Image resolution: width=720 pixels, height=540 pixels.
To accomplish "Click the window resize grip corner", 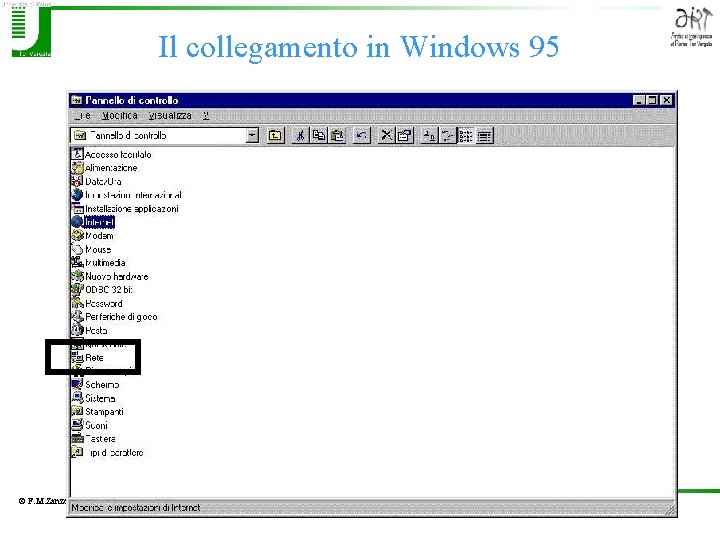I will (670, 509).
